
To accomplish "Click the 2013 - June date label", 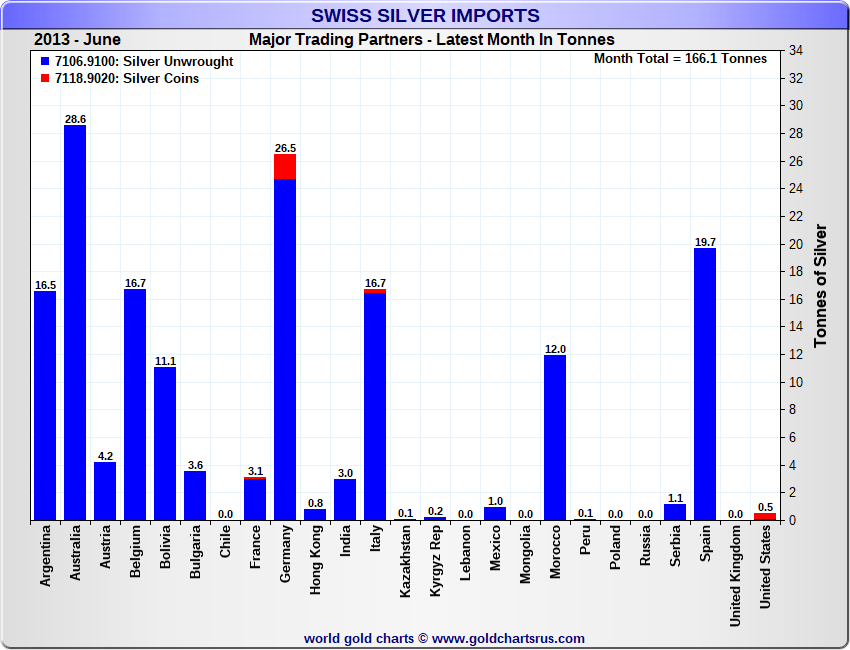I will (x=77, y=40).
